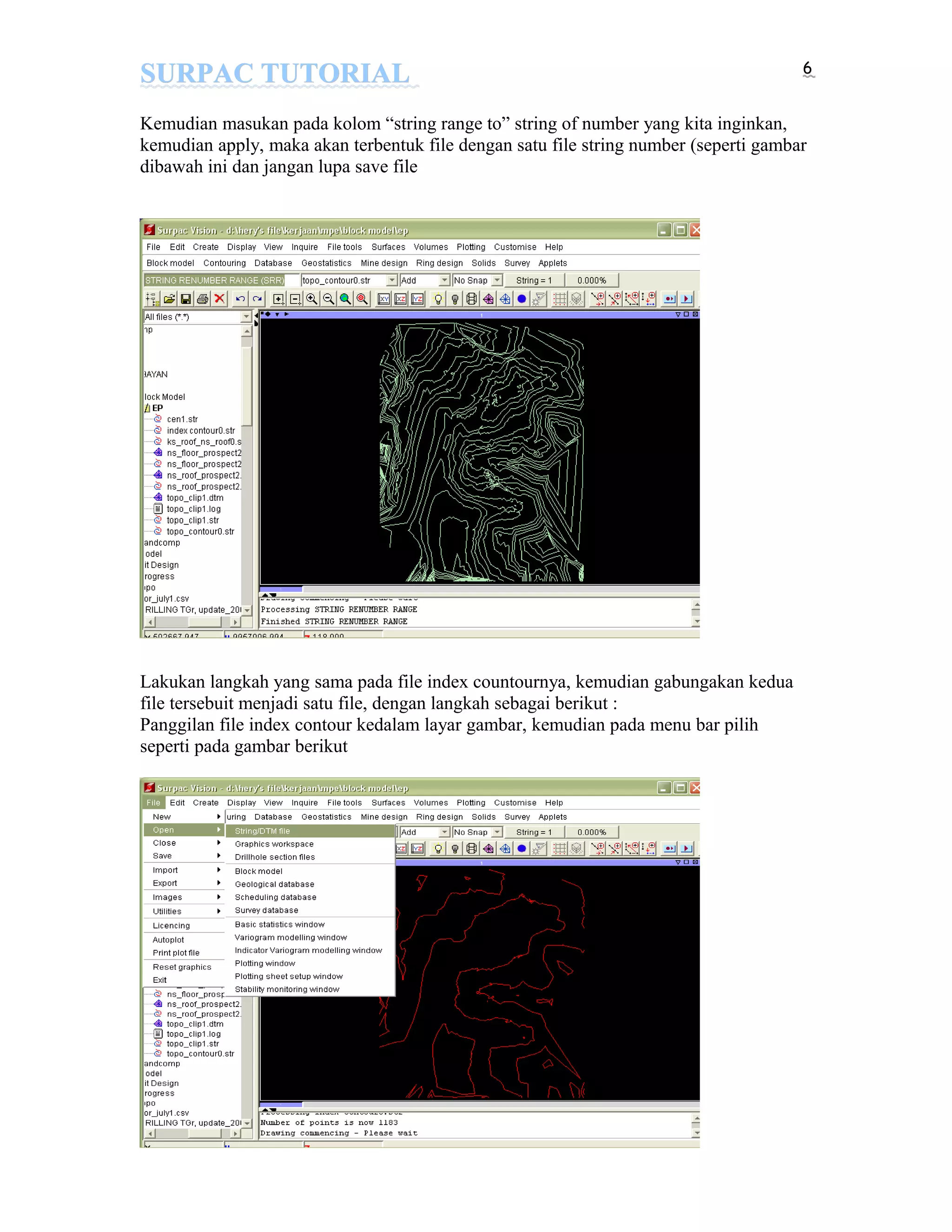The image size is (952, 1232).
Task: Click the yellow light bulb icon
Action: 437,299
